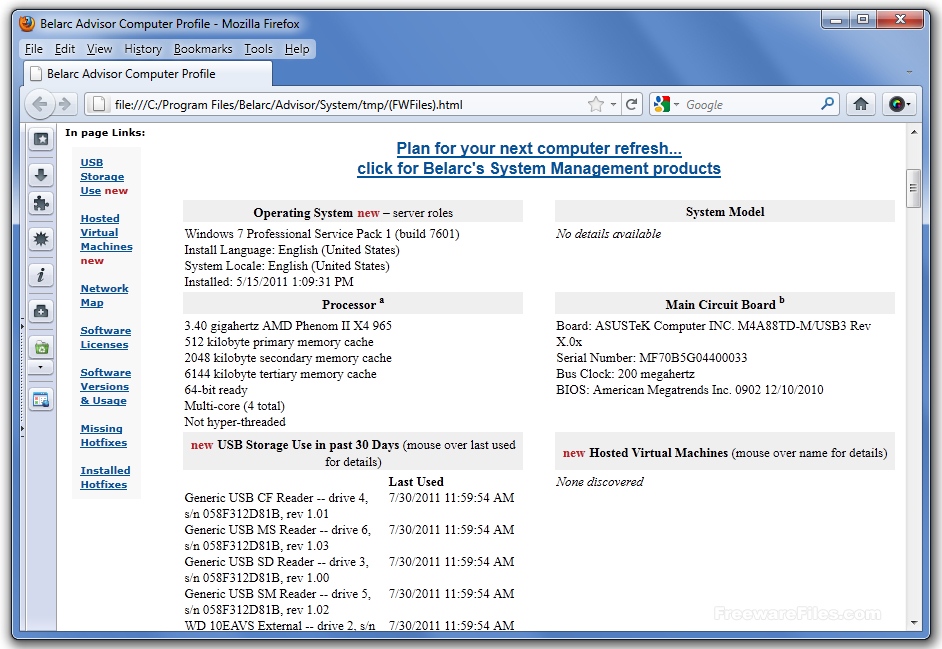Click the page icon in the address bar

tap(99, 105)
